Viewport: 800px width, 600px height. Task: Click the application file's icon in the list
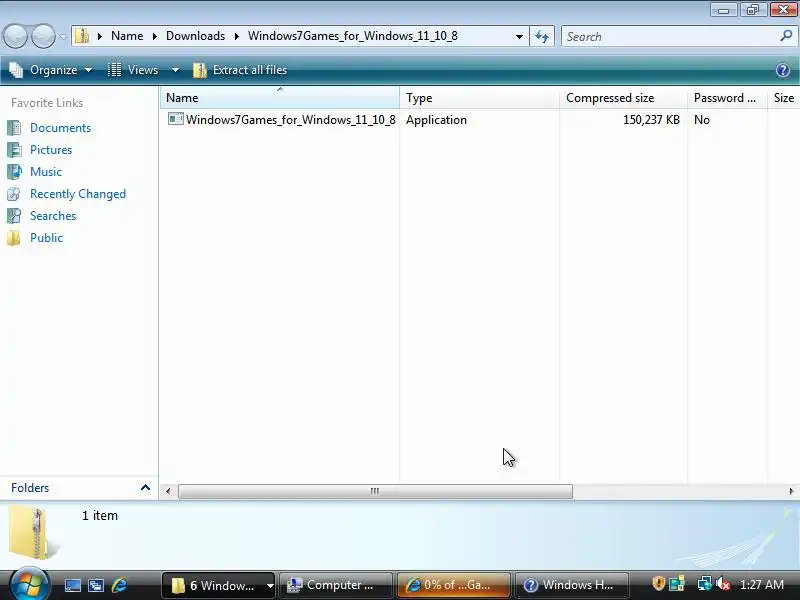click(x=176, y=119)
